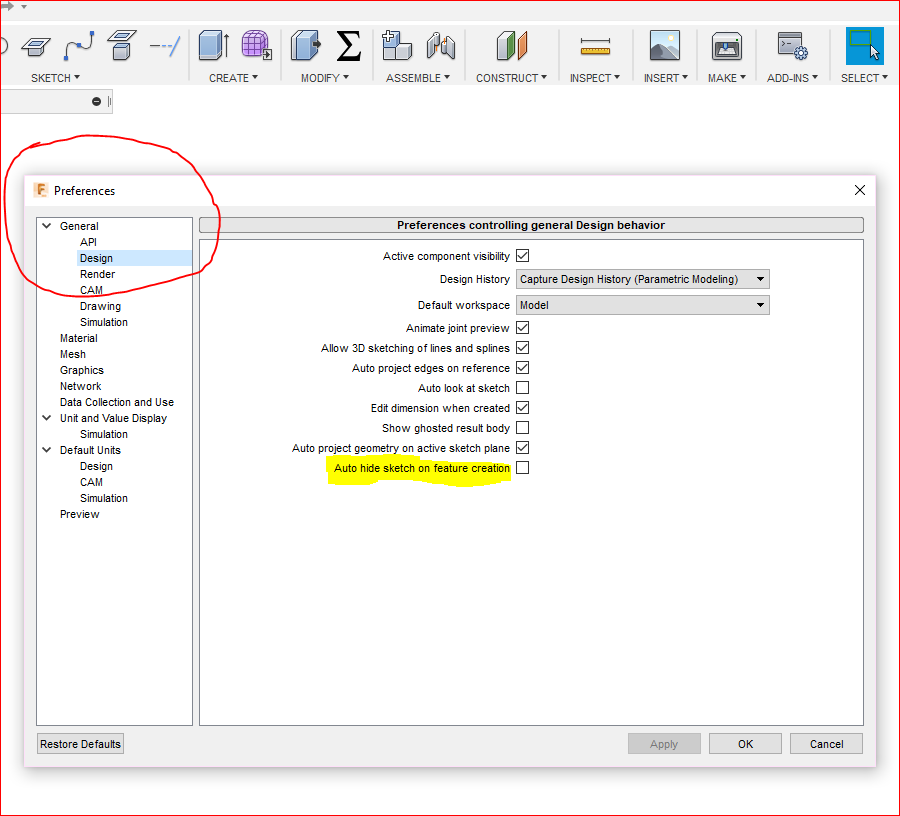Open Scripts and Add-Ins icon

click(793, 46)
